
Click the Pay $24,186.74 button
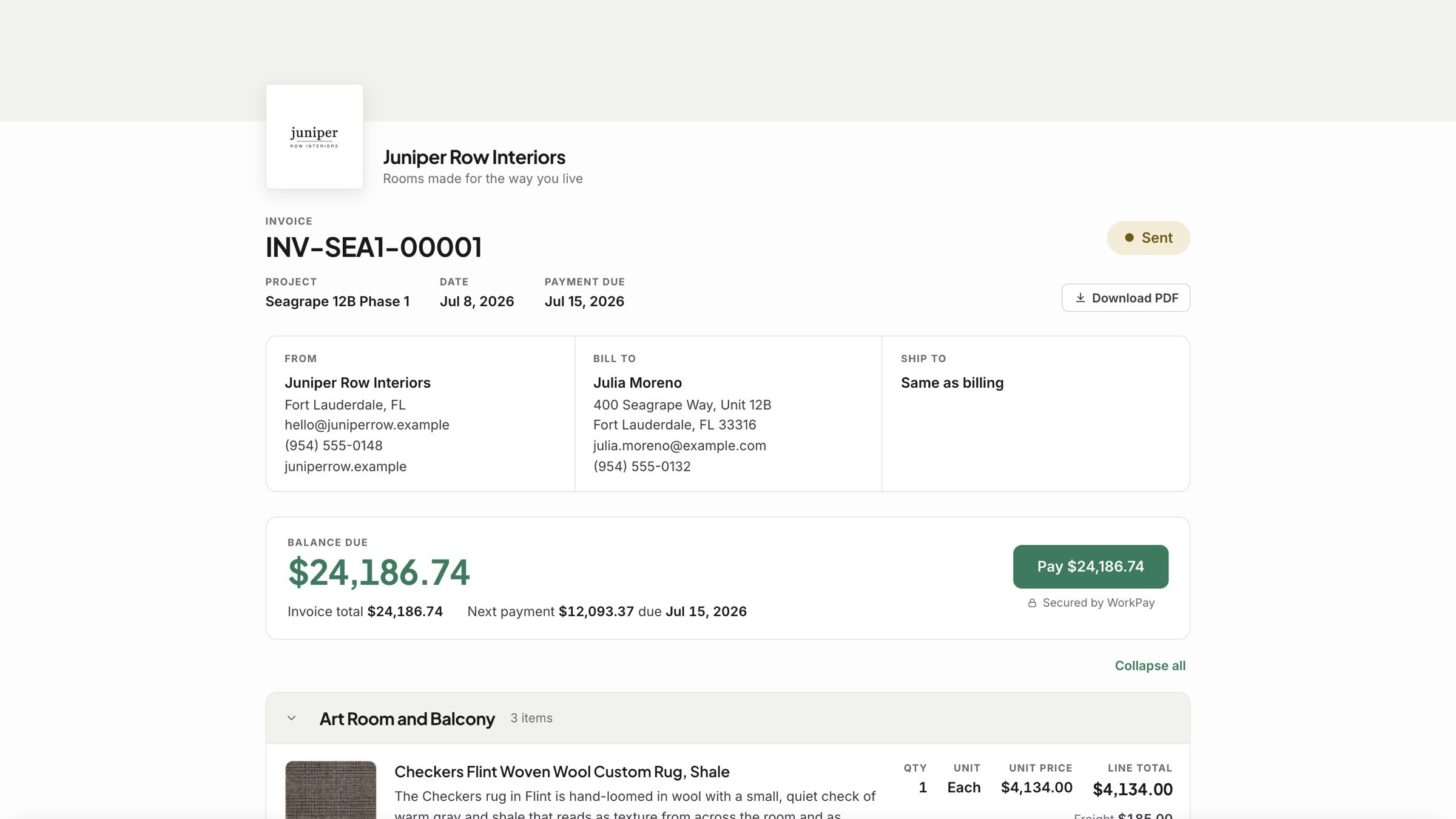pos(1090,567)
